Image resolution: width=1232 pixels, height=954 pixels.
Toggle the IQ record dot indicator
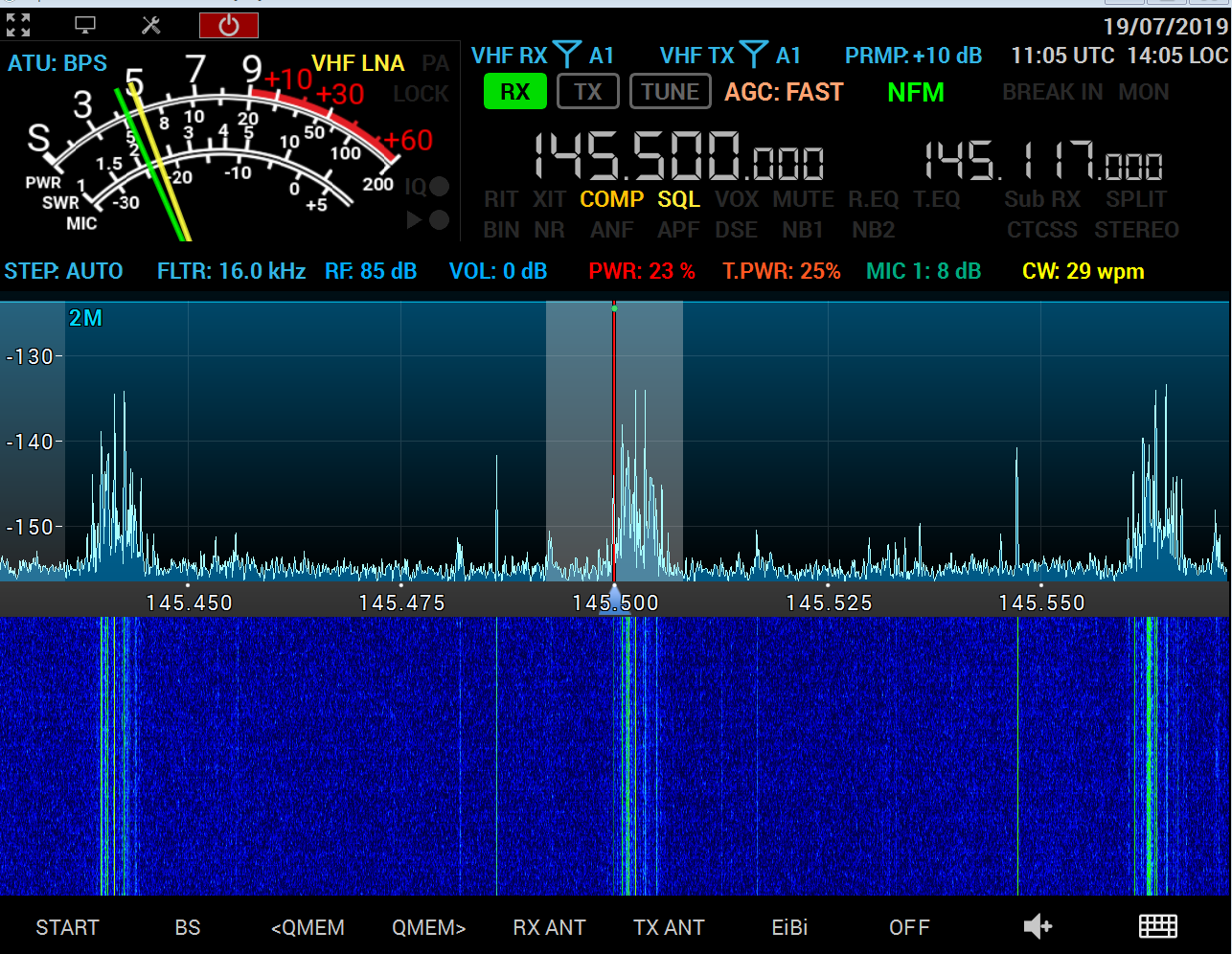(440, 187)
